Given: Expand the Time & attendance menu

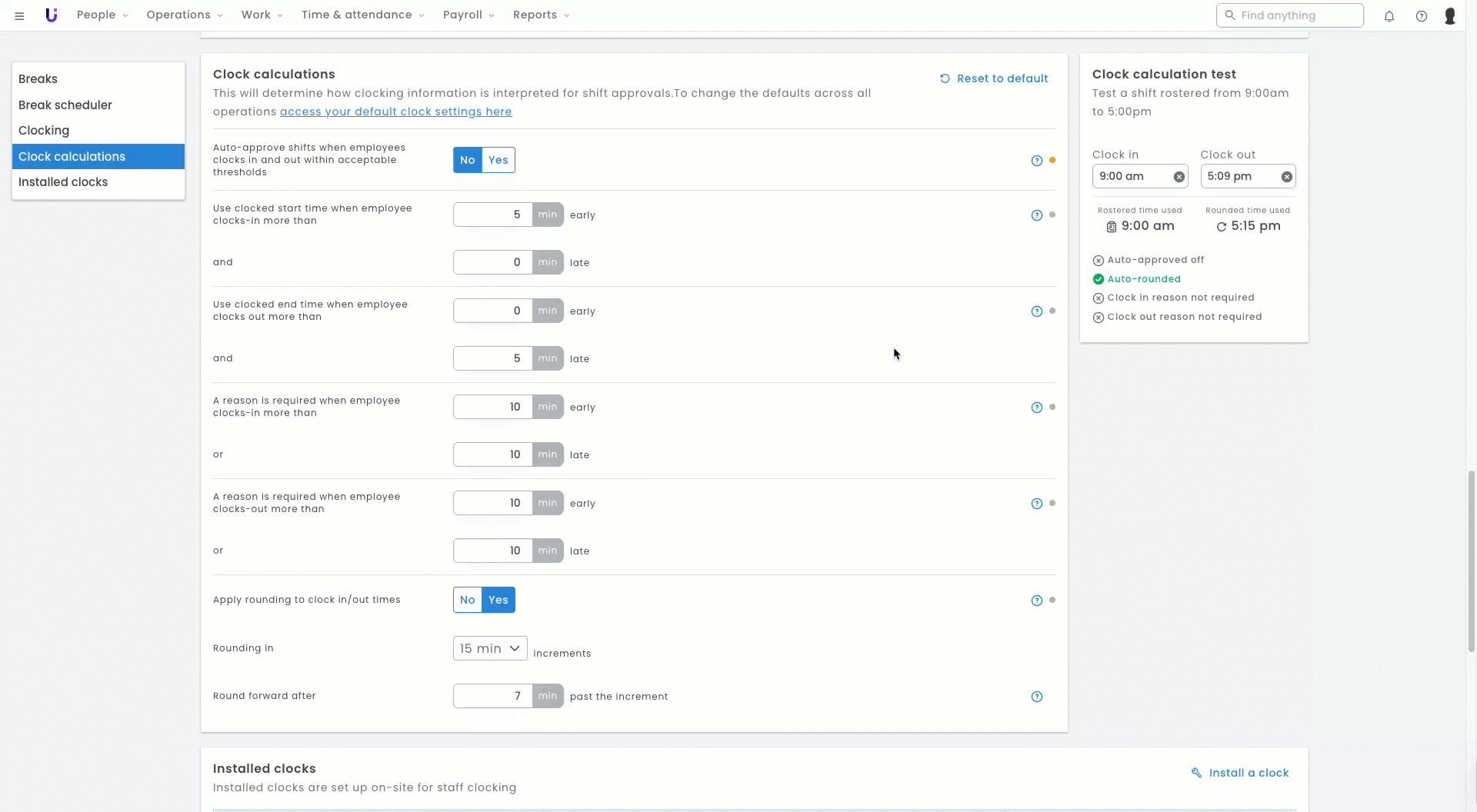Looking at the screenshot, I should click(x=362, y=15).
